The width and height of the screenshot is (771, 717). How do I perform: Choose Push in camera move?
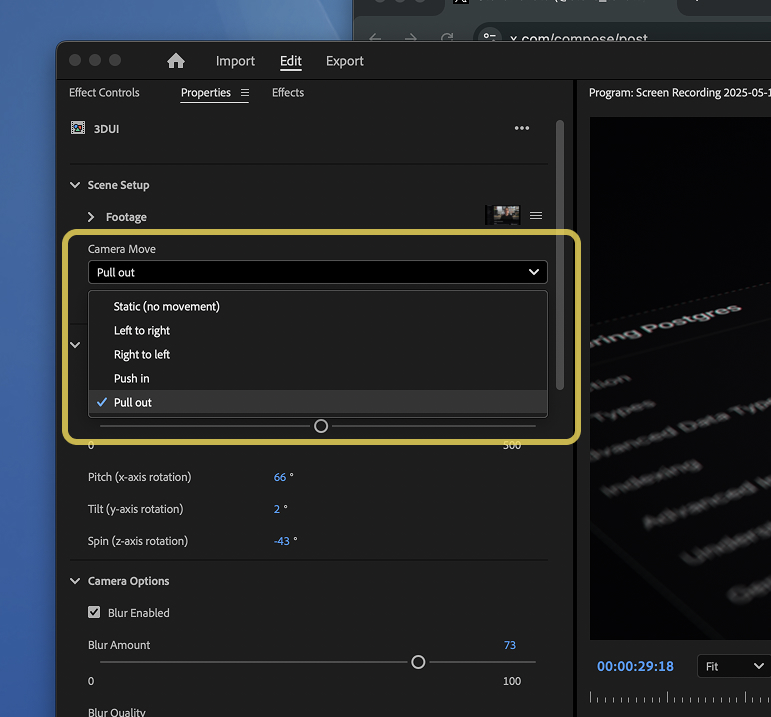coord(318,379)
